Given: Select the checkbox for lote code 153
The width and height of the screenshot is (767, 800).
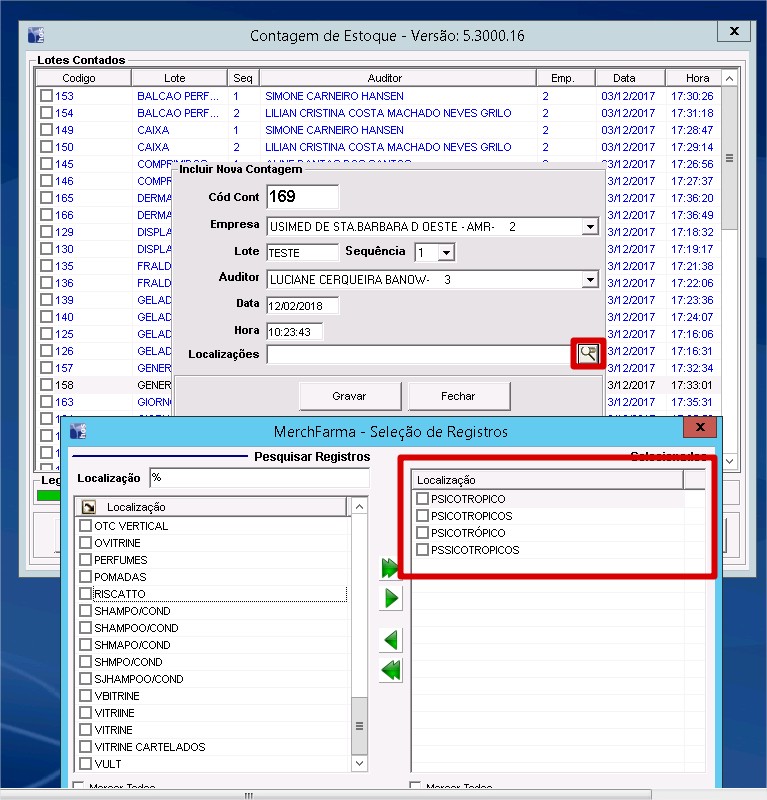Looking at the screenshot, I should [x=46, y=96].
